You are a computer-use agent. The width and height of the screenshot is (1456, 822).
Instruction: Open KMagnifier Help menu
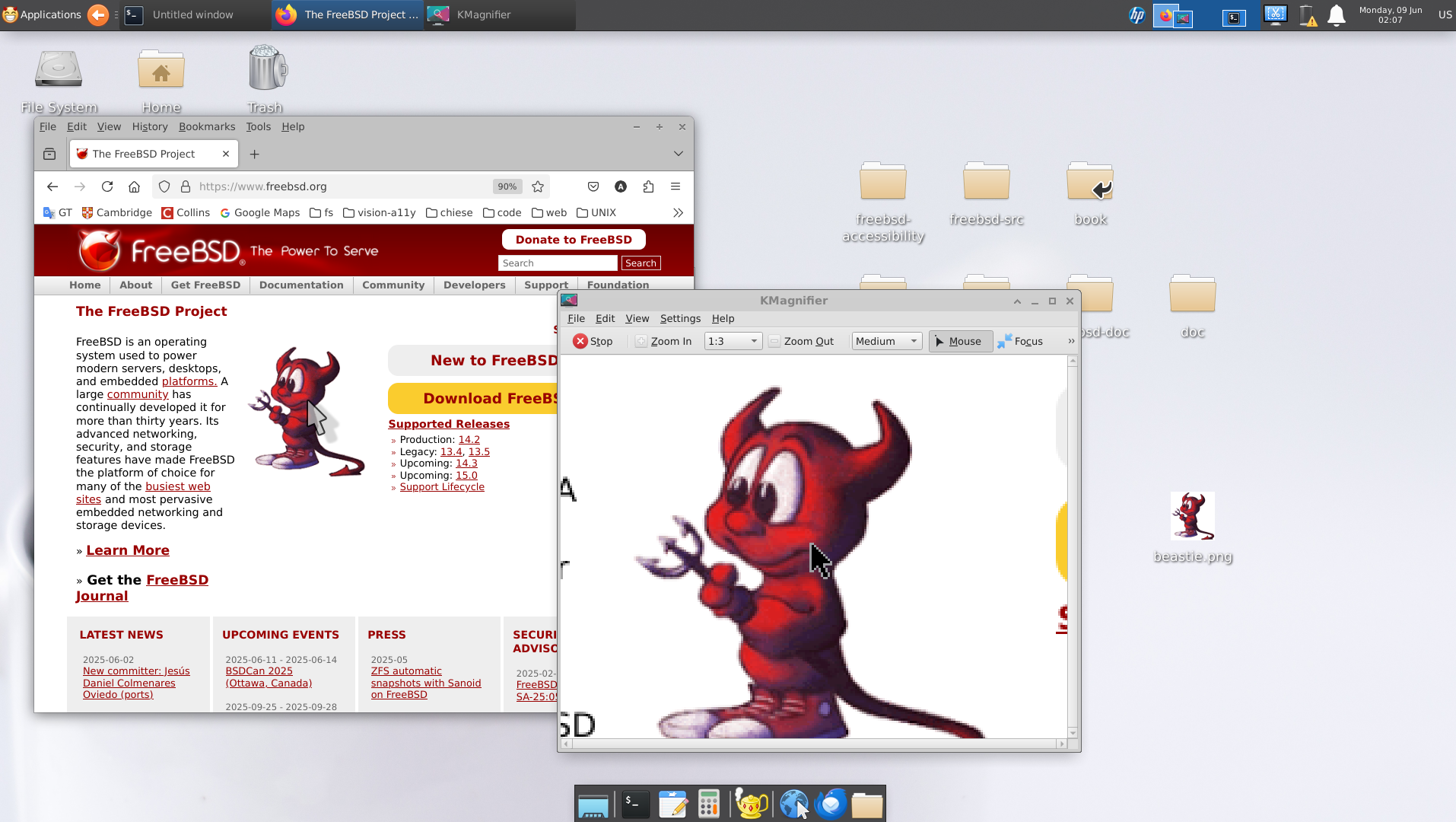tap(723, 318)
